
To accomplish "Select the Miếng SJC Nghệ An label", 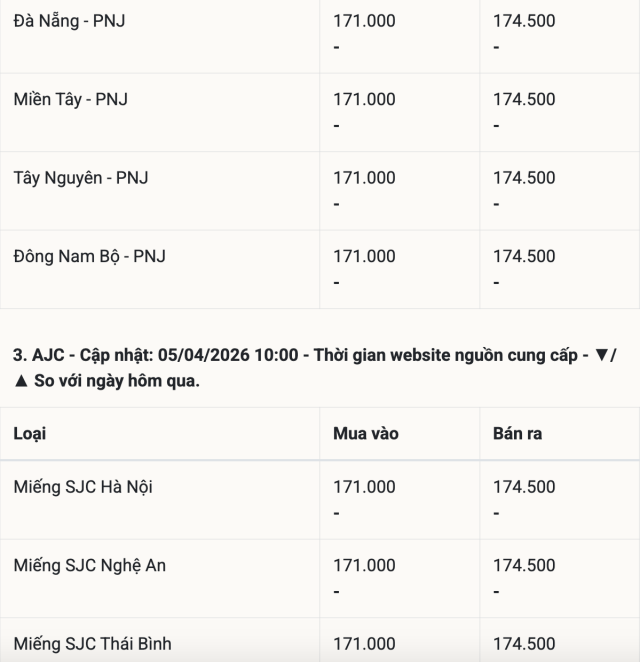I will [90, 565].
